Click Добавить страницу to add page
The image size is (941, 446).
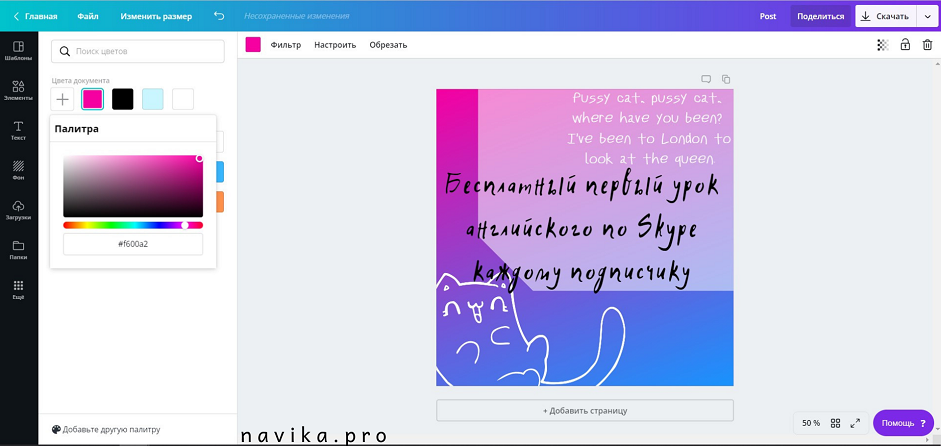(584, 410)
